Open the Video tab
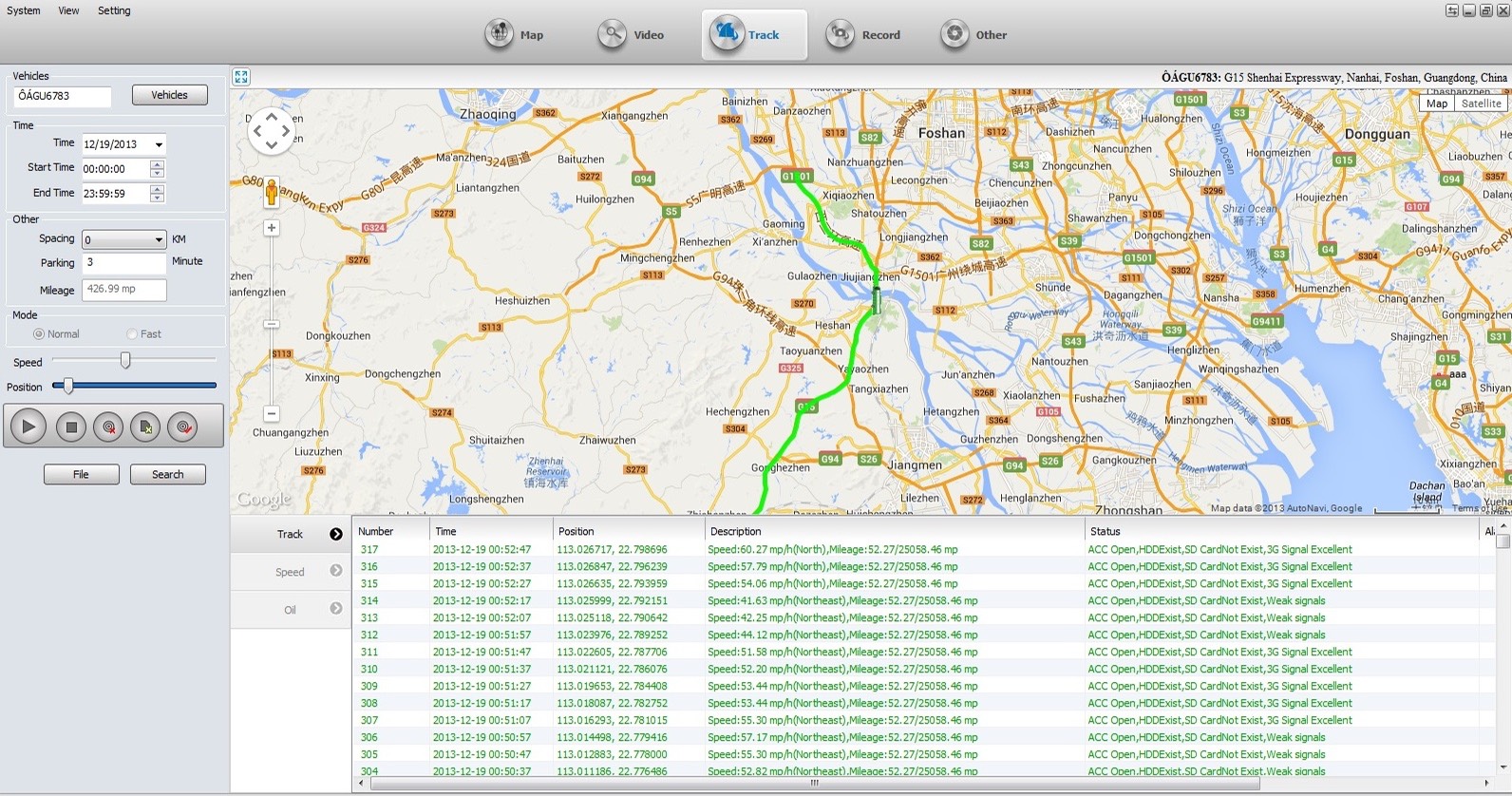This screenshot has width=1512, height=796. 632,35
